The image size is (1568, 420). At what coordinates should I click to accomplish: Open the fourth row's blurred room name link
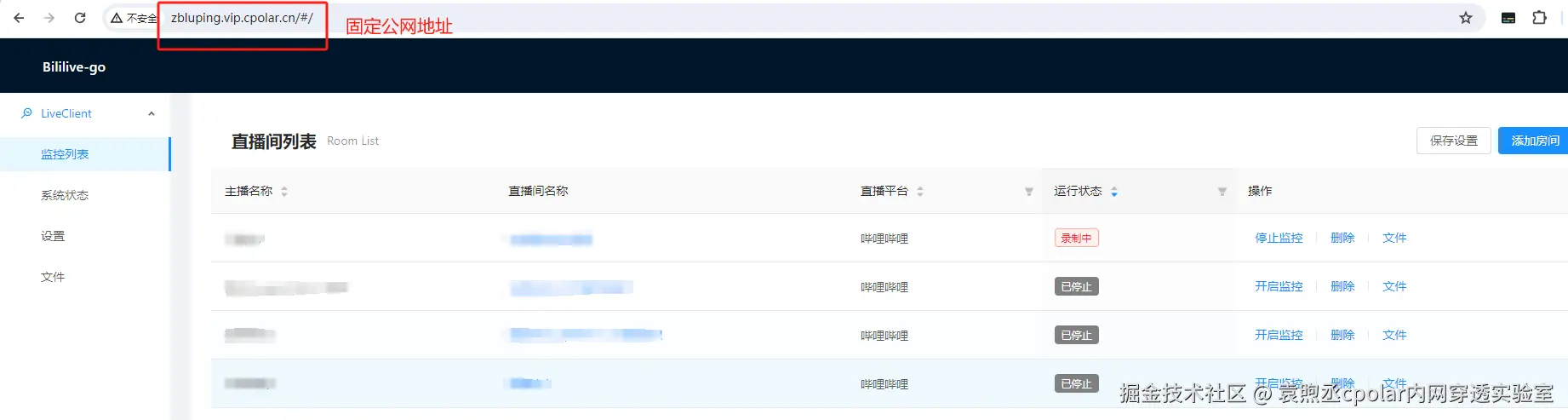tap(530, 383)
